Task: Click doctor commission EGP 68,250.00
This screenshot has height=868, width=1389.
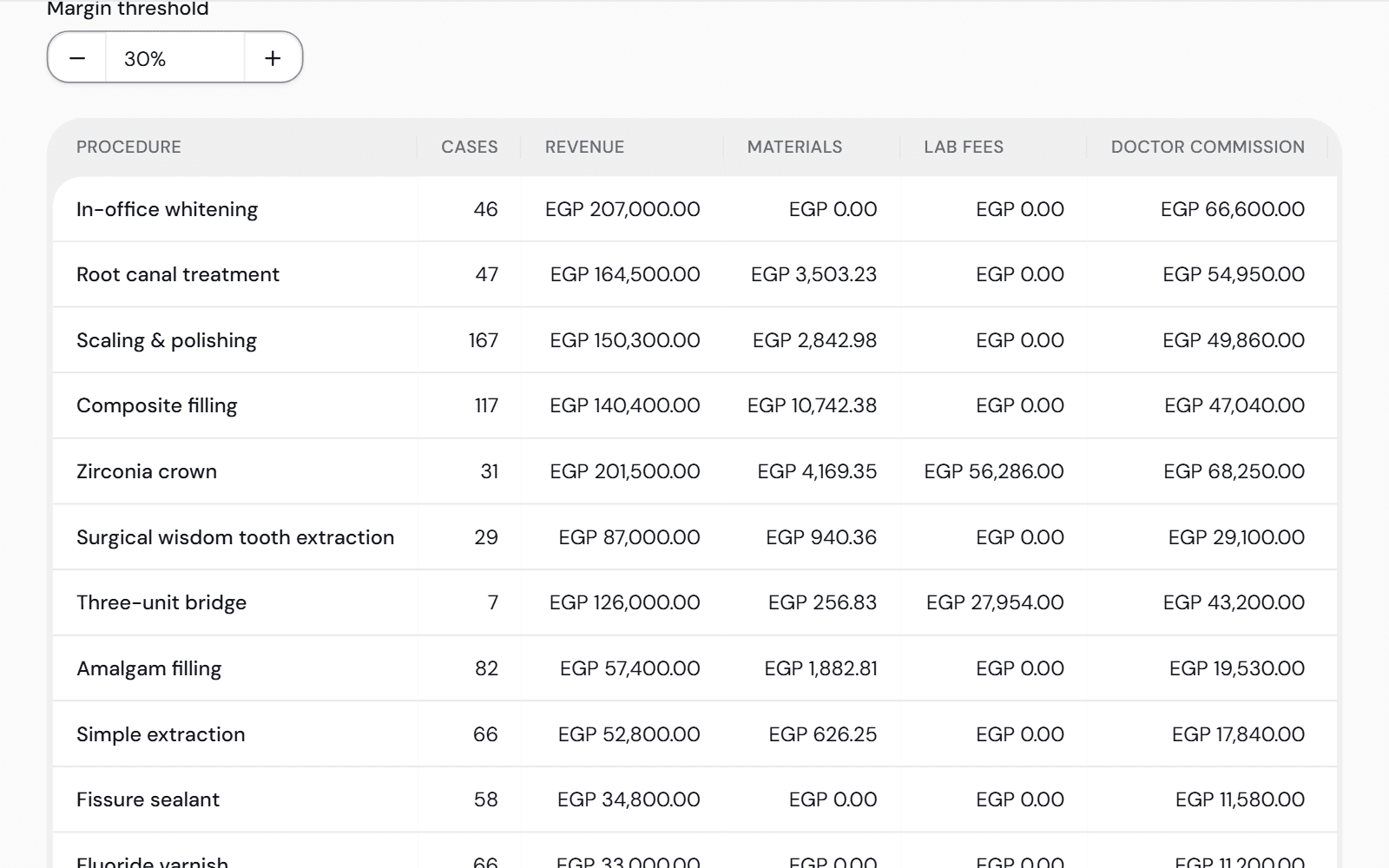Action: coord(1234,471)
